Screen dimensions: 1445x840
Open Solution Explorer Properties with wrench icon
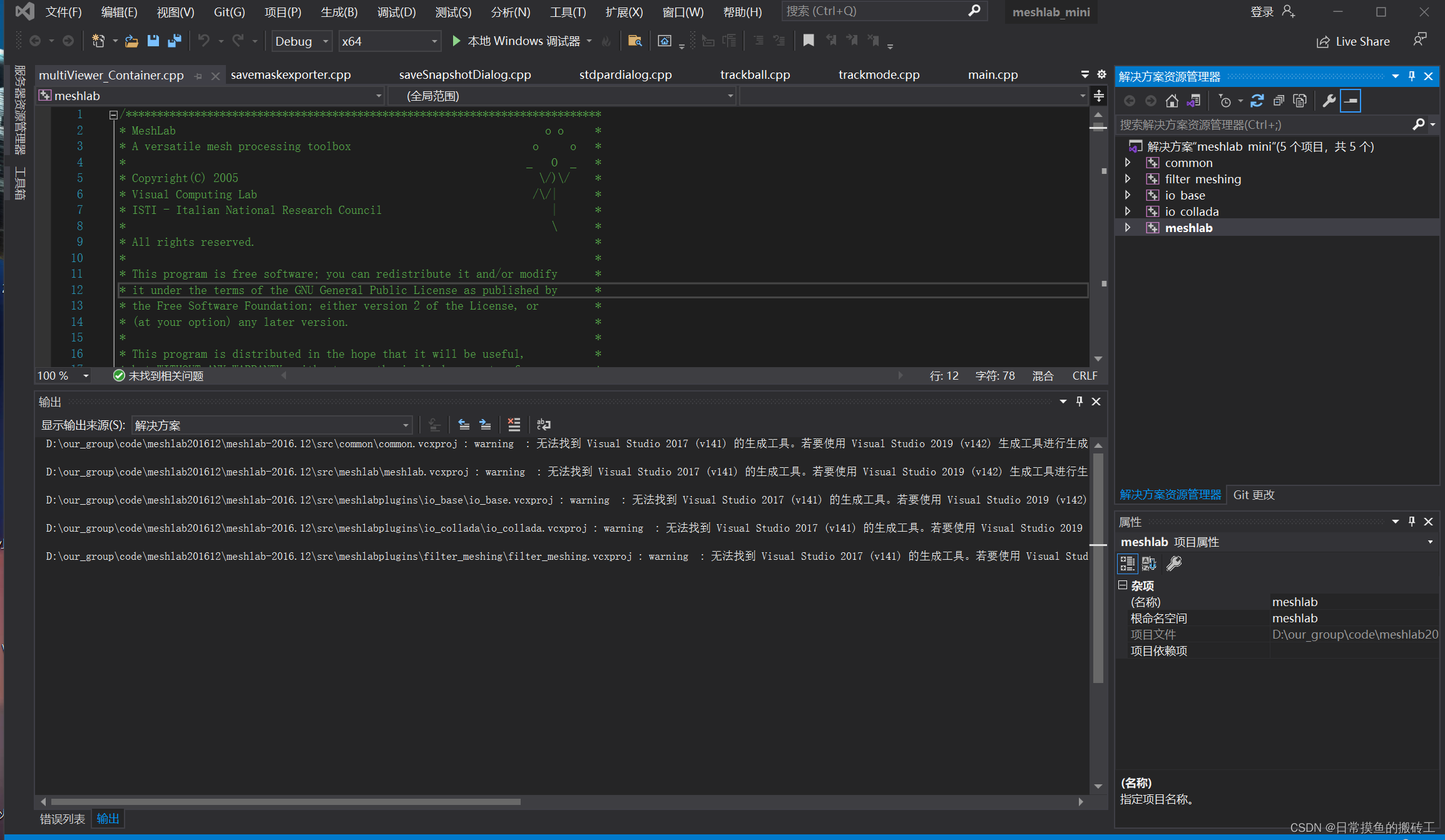(x=1329, y=100)
